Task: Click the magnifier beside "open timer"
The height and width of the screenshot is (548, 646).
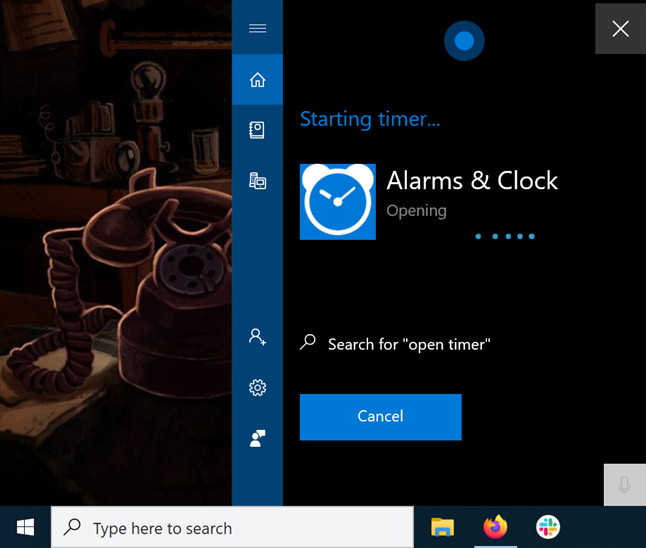Action: pyautogui.click(x=308, y=342)
